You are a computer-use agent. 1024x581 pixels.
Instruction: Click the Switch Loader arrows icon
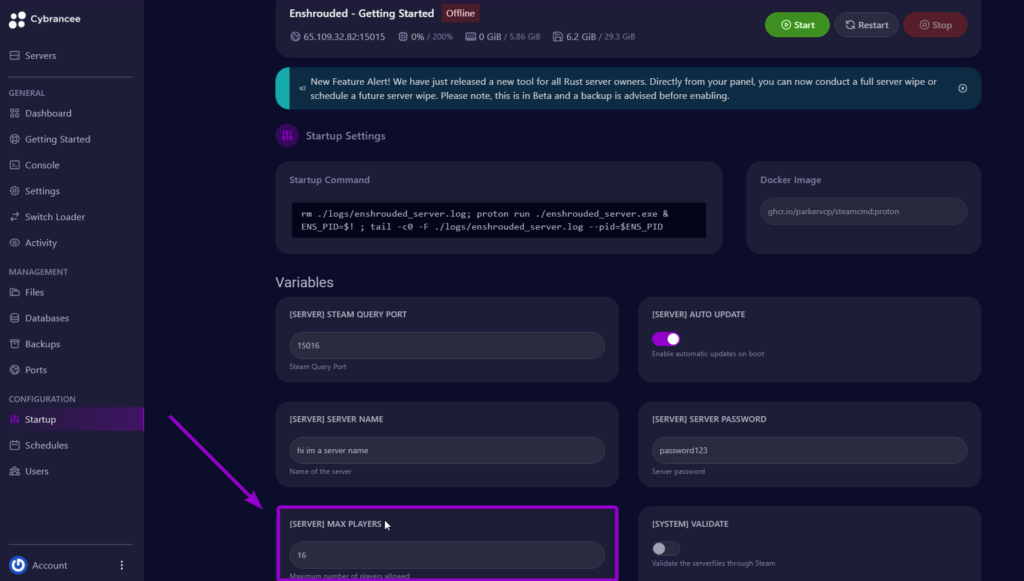14,217
